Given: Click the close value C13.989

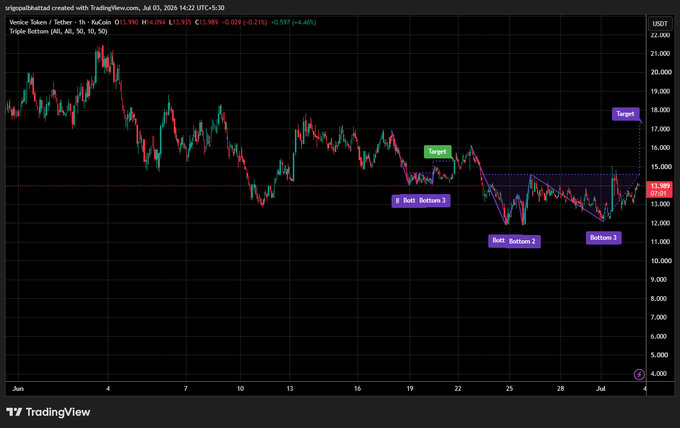Looking at the screenshot, I should pyautogui.click(x=206, y=22).
